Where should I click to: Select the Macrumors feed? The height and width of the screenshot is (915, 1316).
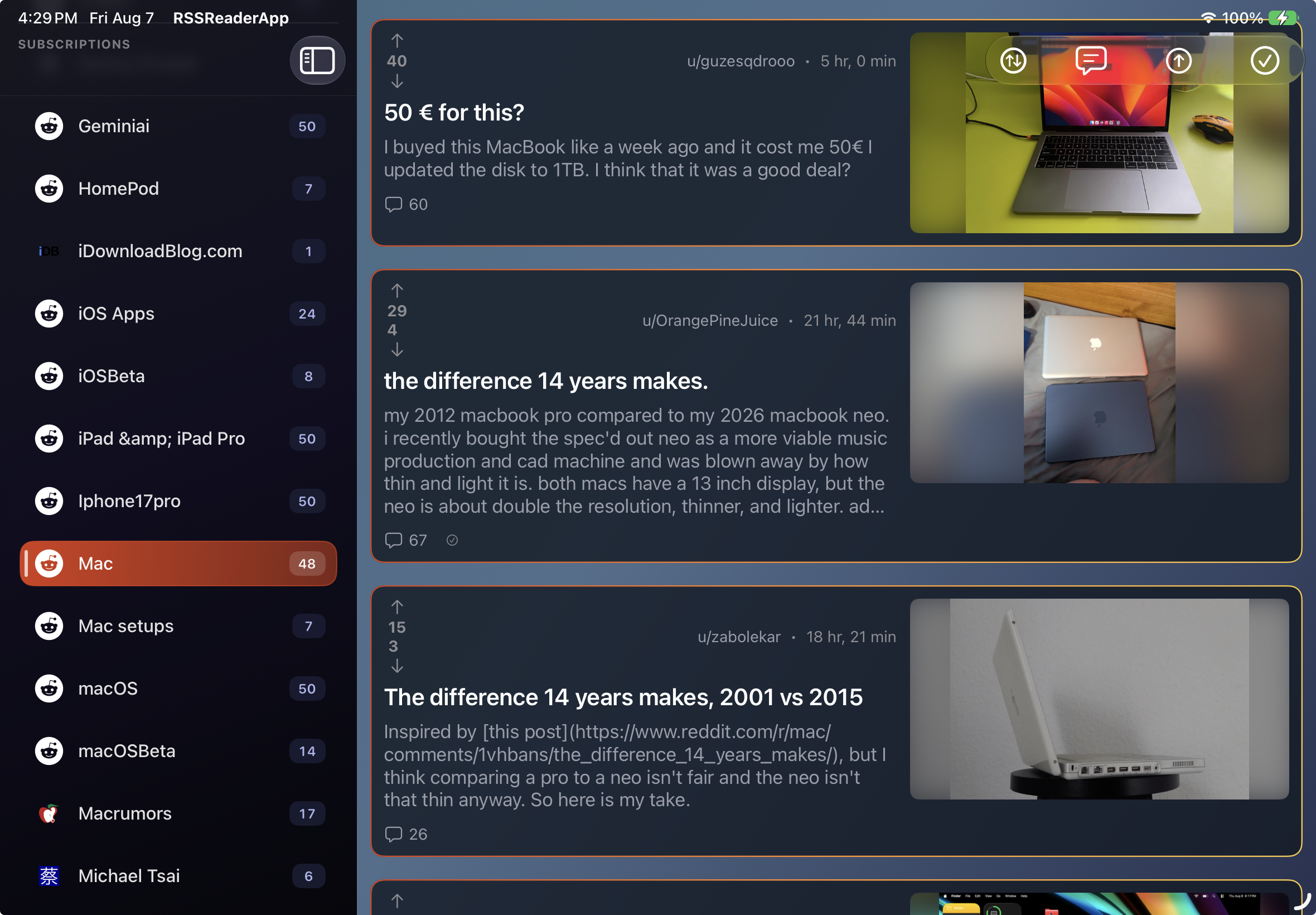tap(178, 813)
